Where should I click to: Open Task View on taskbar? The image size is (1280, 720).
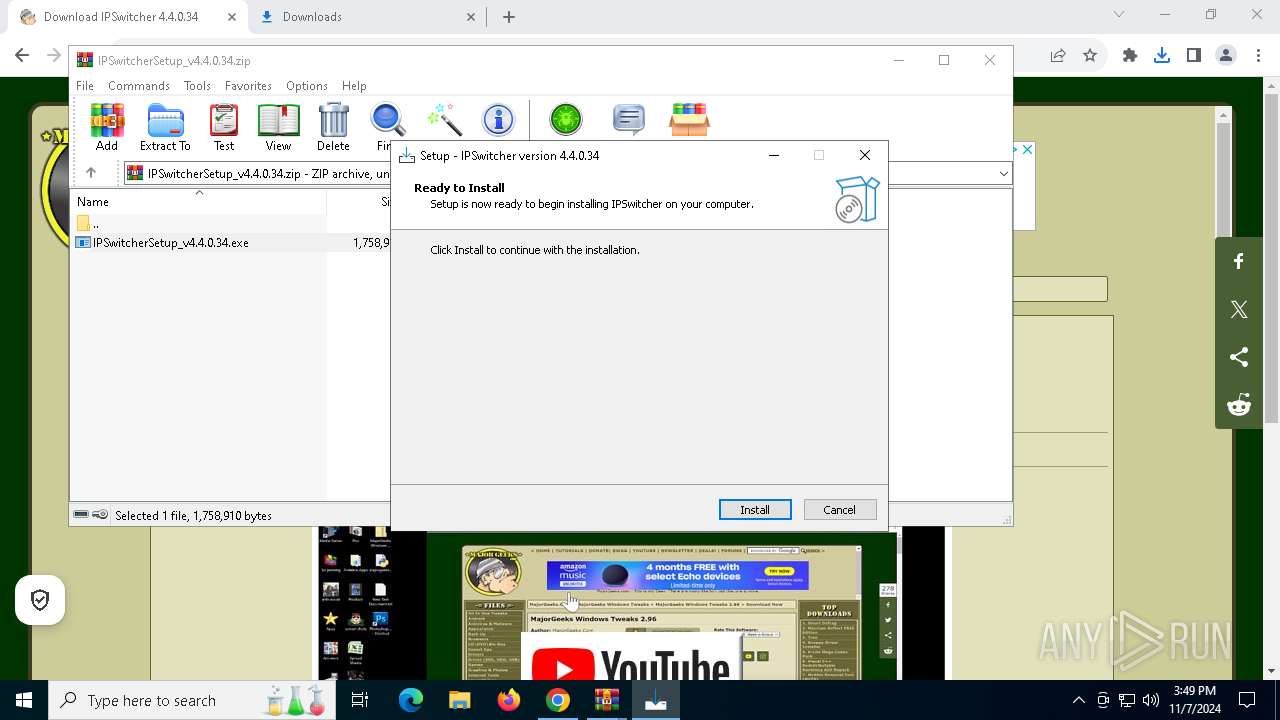[360, 700]
